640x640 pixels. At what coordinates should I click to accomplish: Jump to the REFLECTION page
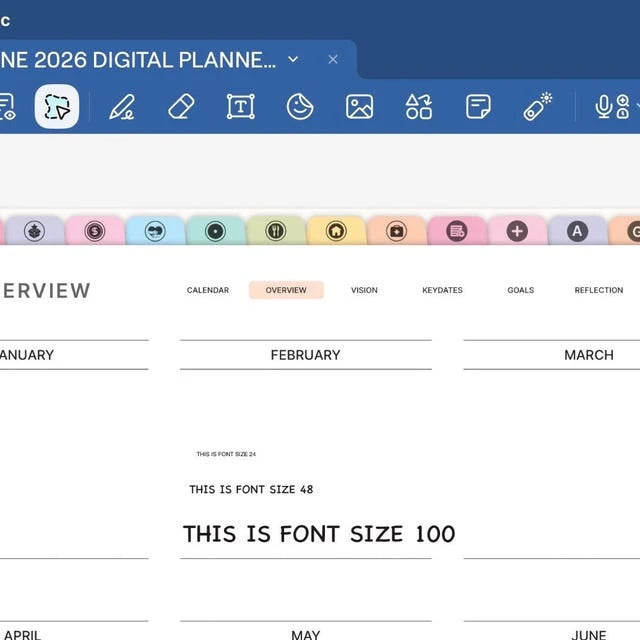pos(599,290)
